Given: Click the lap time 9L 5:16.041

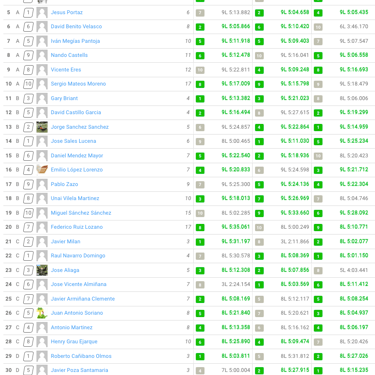Looking at the screenshot, I should pos(295,55).
